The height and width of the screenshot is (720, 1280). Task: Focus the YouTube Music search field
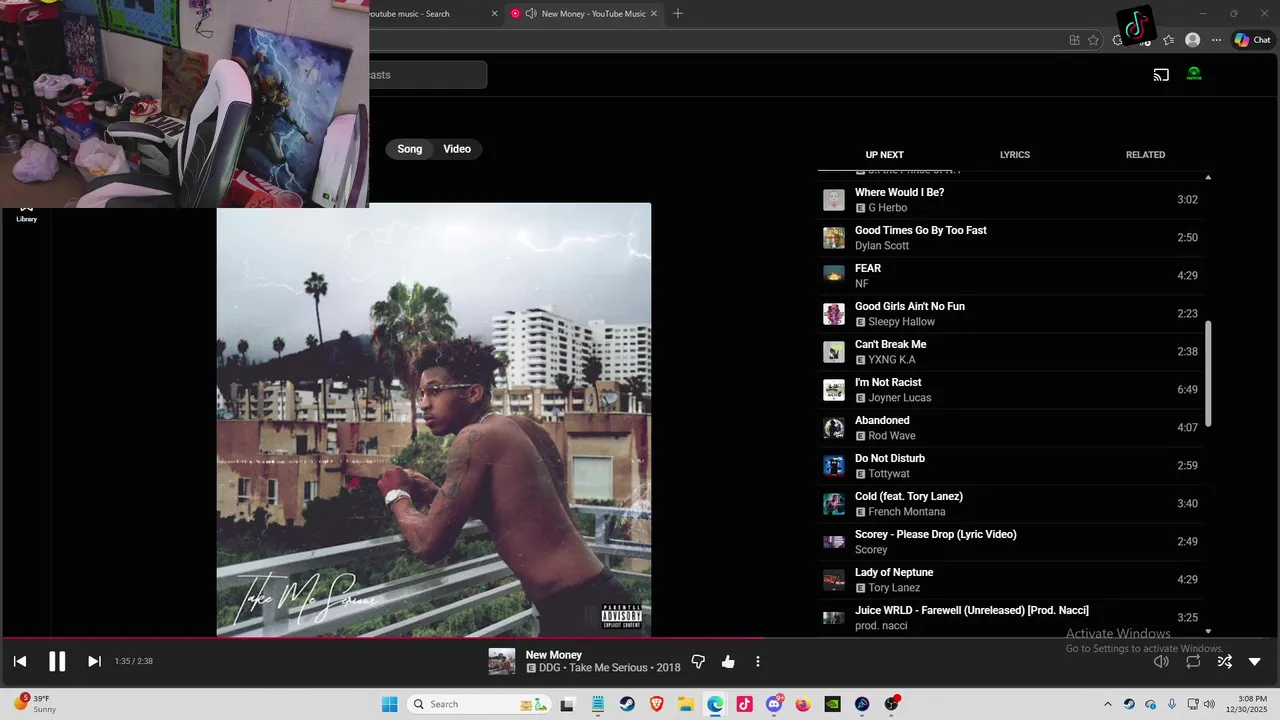(428, 75)
